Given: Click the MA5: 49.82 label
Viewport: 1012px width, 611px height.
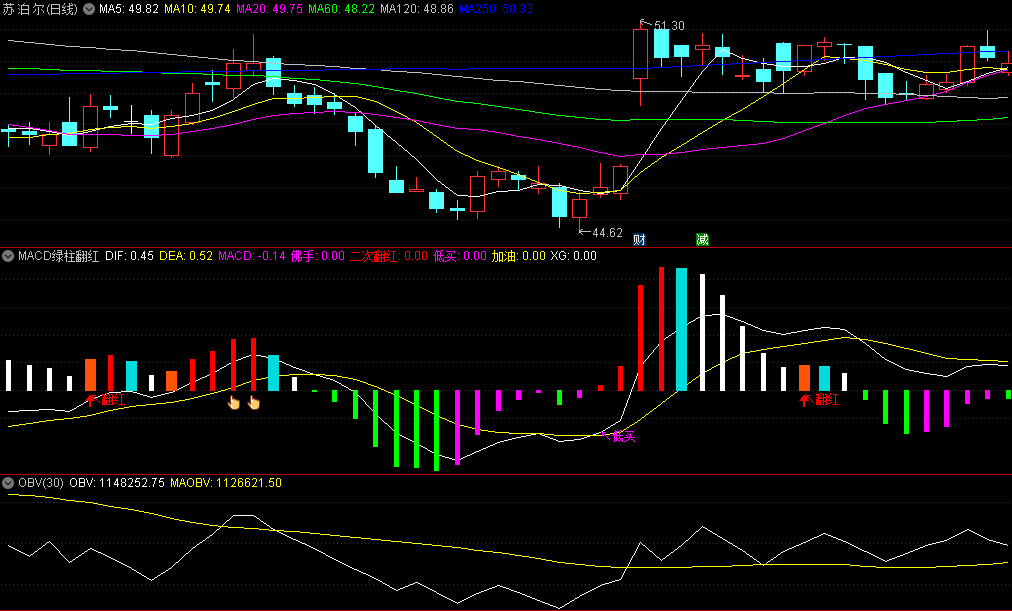Looking at the screenshot, I should [x=128, y=9].
